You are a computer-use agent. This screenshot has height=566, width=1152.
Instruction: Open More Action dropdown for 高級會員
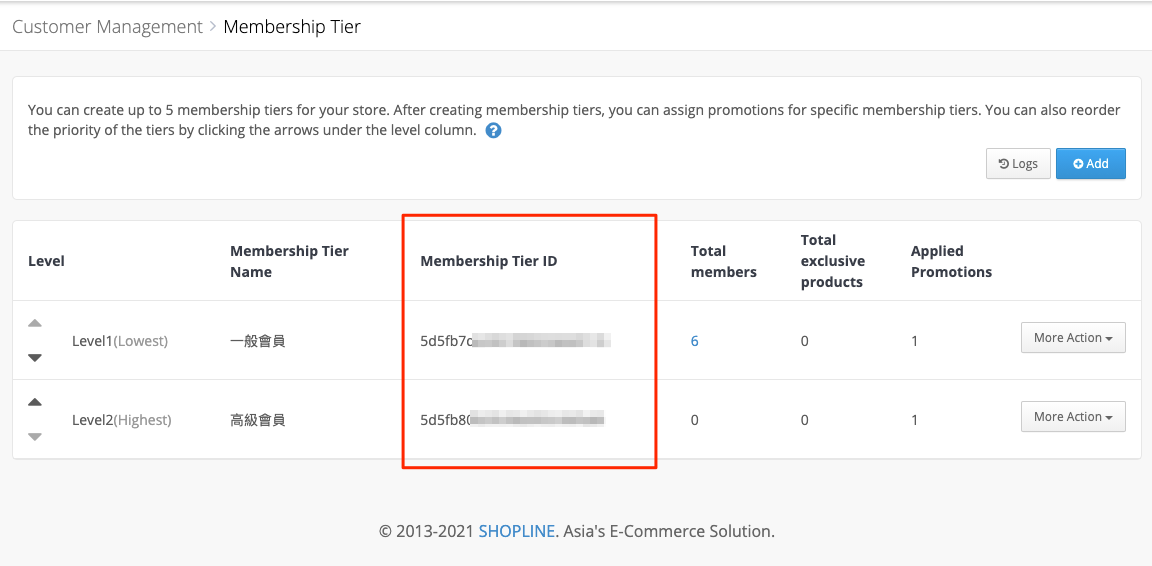click(1073, 417)
